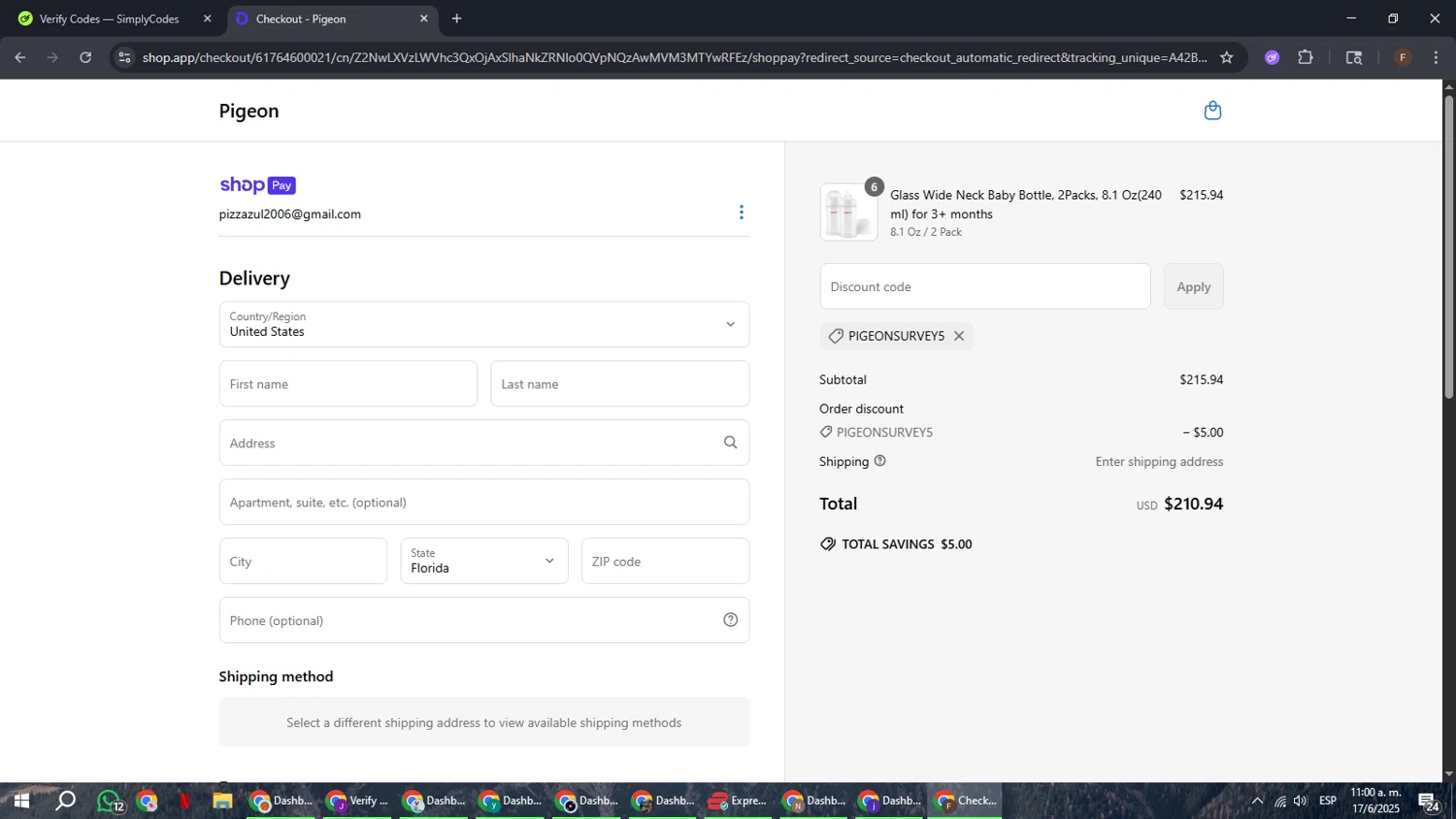Open the Shop Pay account options menu
This screenshot has width=1456, height=819.
tap(742, 213)
